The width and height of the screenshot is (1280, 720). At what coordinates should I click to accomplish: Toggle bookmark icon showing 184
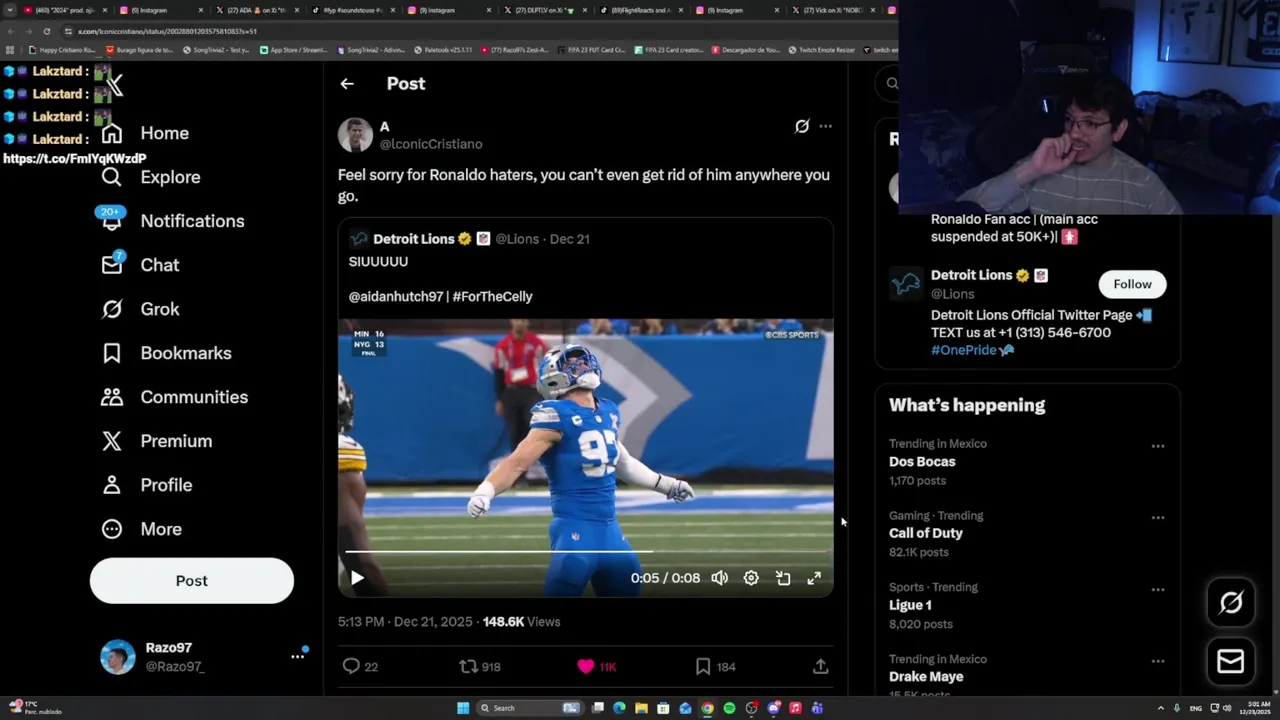703,666
